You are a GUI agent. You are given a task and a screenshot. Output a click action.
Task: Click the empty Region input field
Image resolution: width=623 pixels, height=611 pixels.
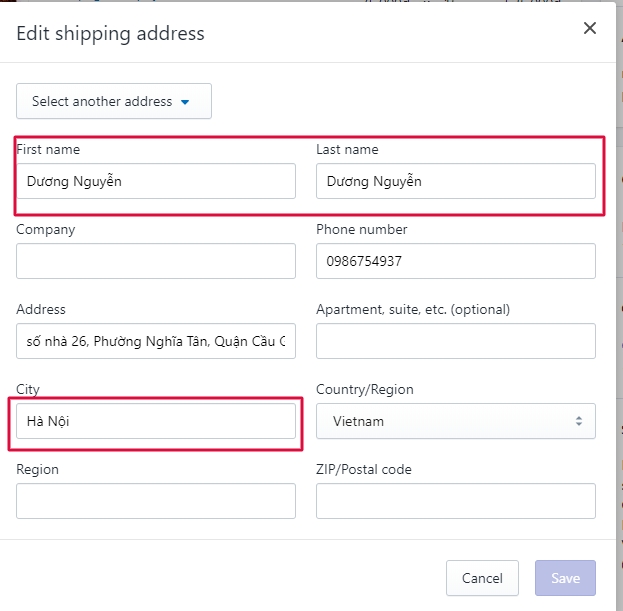click(x=156, y=501)
